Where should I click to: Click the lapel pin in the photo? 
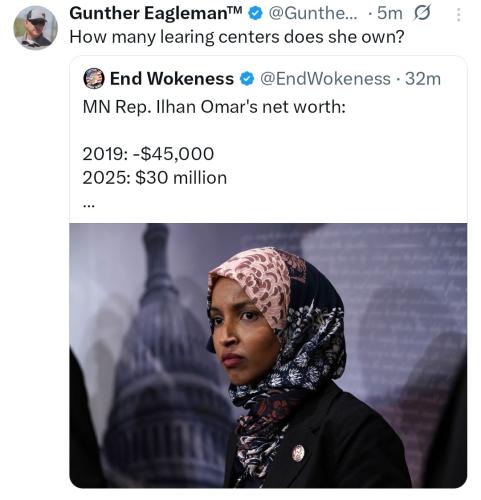pyautogui.click(x=298, y=453)
